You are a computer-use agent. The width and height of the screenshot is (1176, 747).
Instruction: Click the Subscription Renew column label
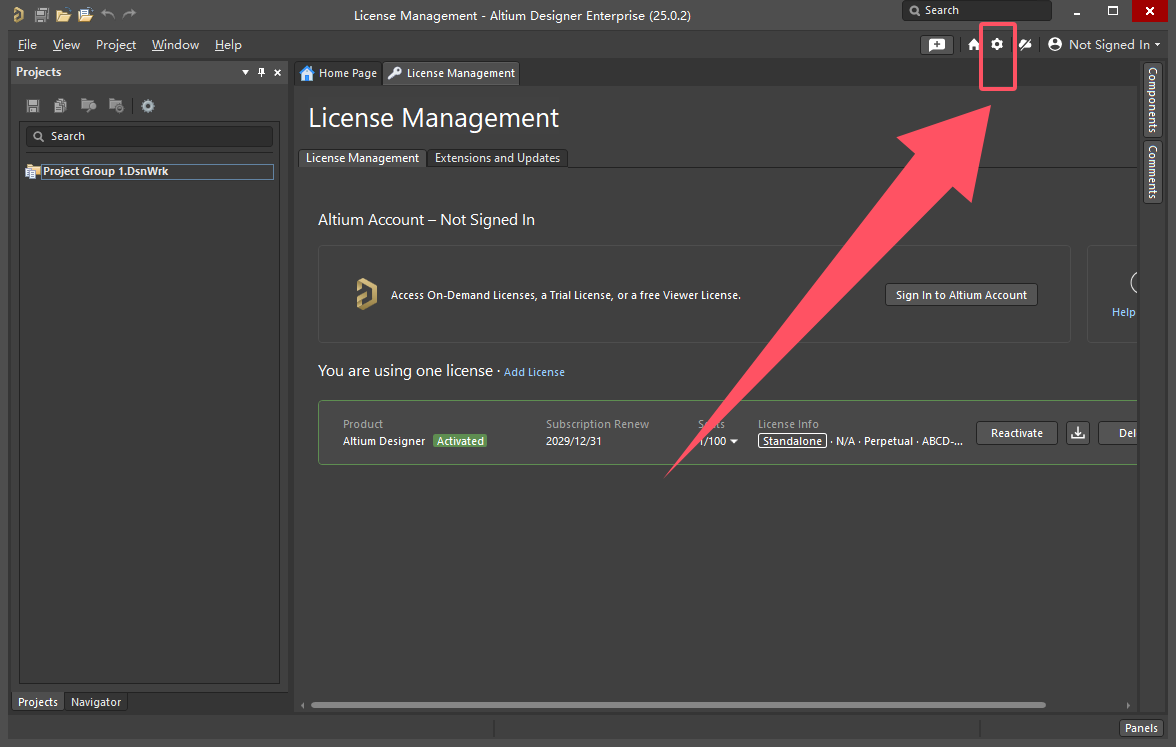pos(597,424)
